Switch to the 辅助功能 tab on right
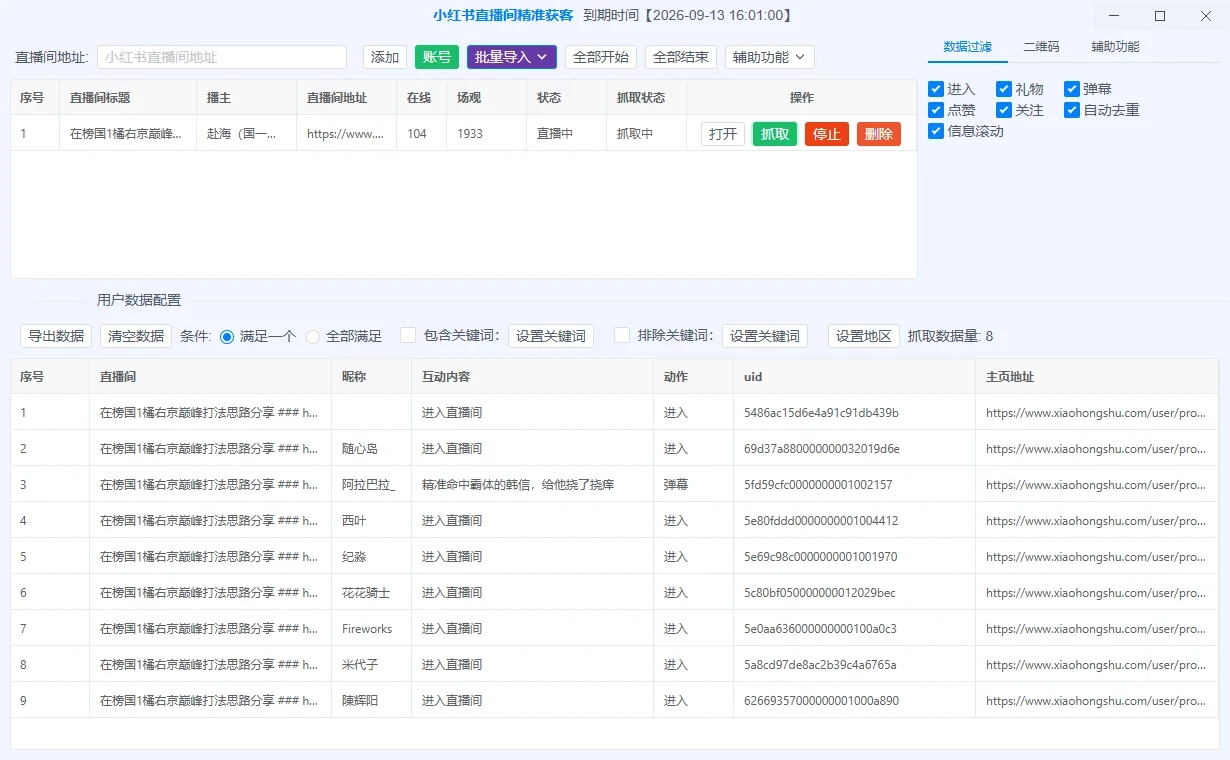Screen dimensions: 1230x760 1115,47
